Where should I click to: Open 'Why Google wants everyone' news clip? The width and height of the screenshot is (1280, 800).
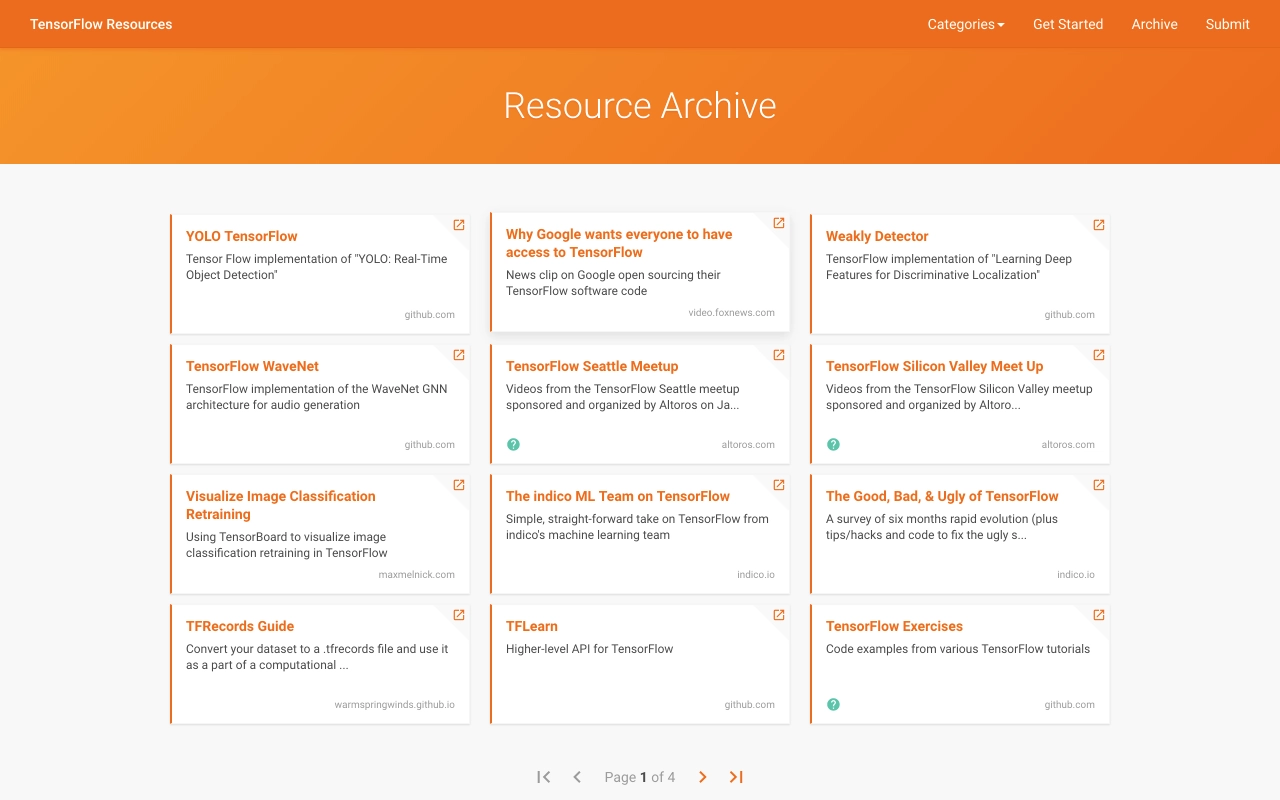[x=619, y=243]
